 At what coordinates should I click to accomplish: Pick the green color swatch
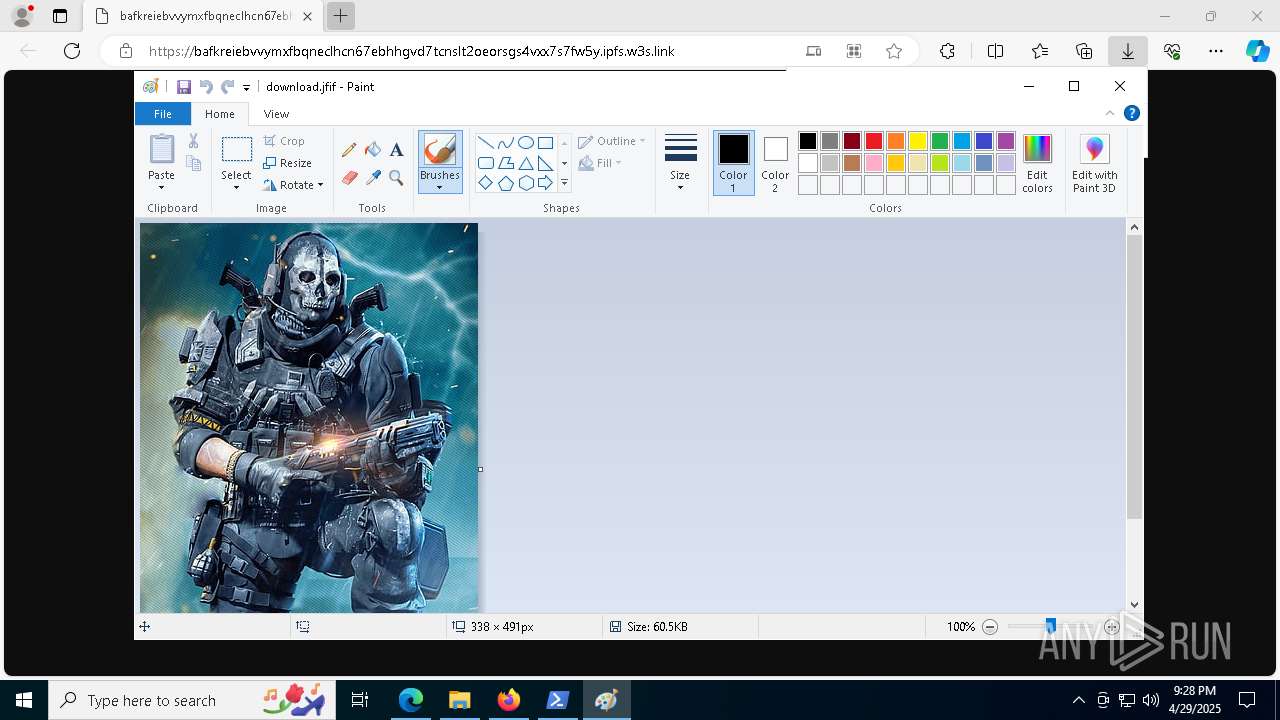pyautogui.click(x=940, y=141)
